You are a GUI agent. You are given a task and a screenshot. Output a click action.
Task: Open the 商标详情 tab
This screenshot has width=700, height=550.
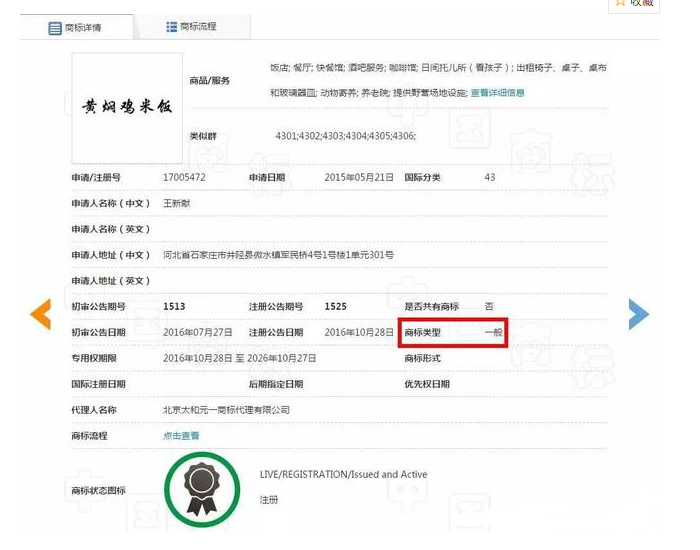[x=84, y=28]
